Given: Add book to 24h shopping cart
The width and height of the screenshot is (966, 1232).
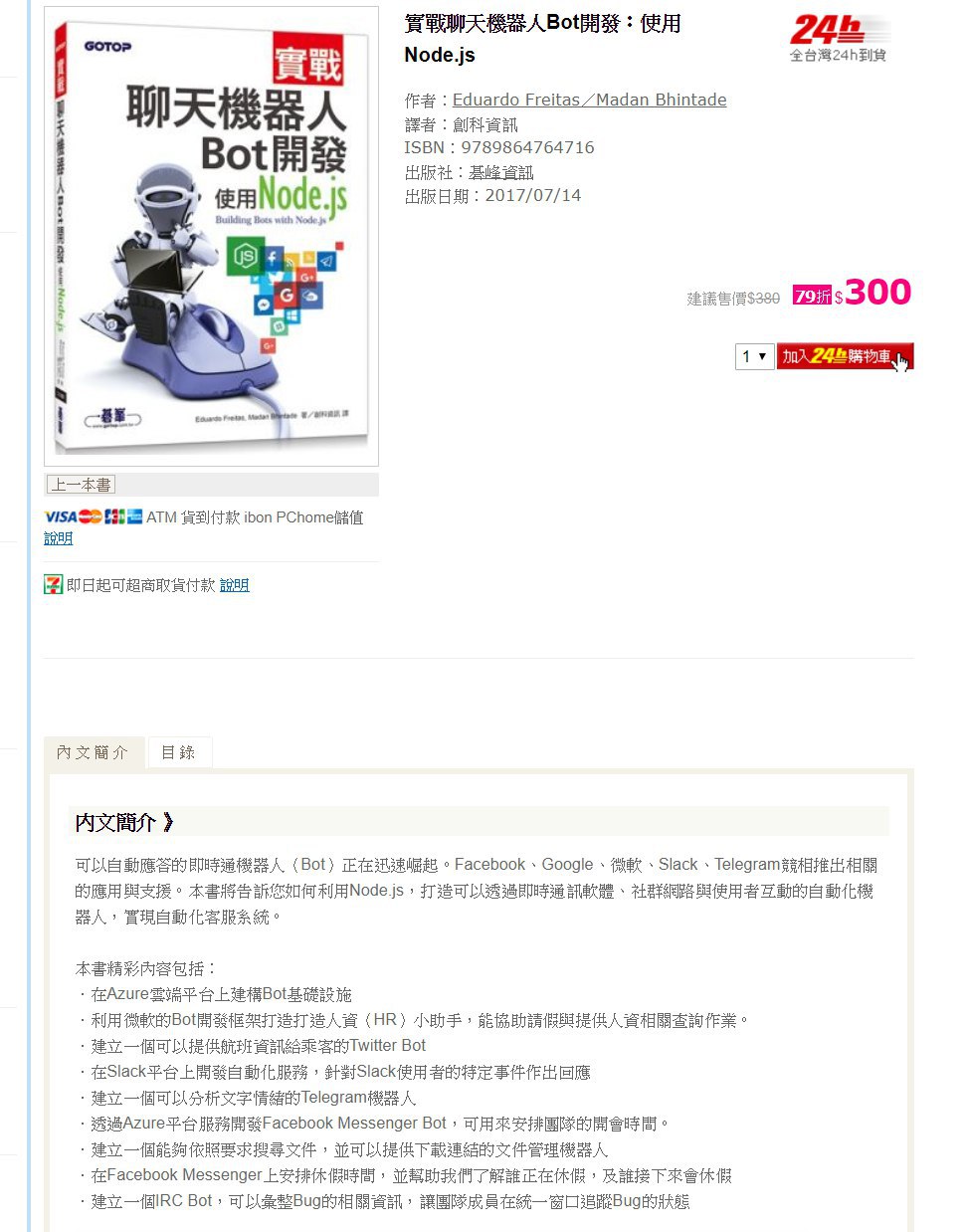Looking at the screenshot, I should point(845,356).
